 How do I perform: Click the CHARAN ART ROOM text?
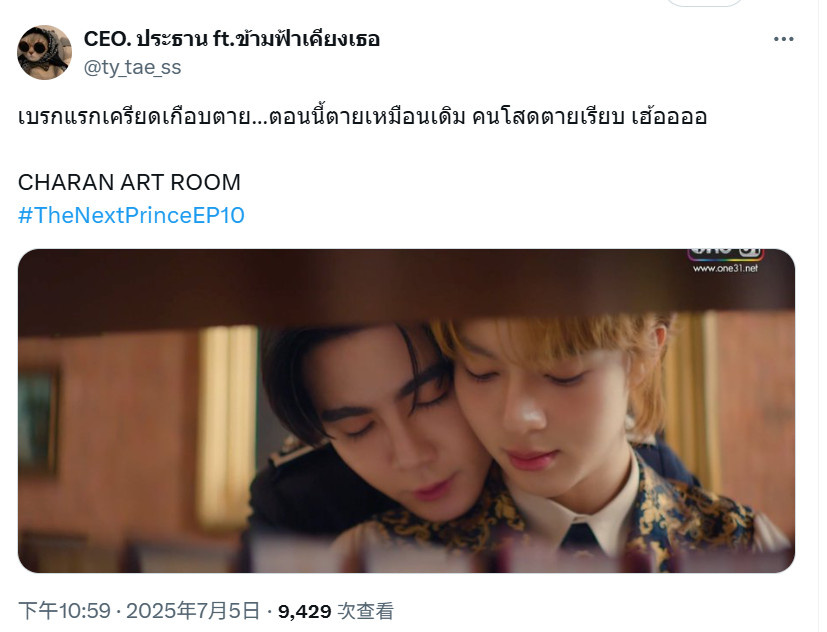pos(129,183)
